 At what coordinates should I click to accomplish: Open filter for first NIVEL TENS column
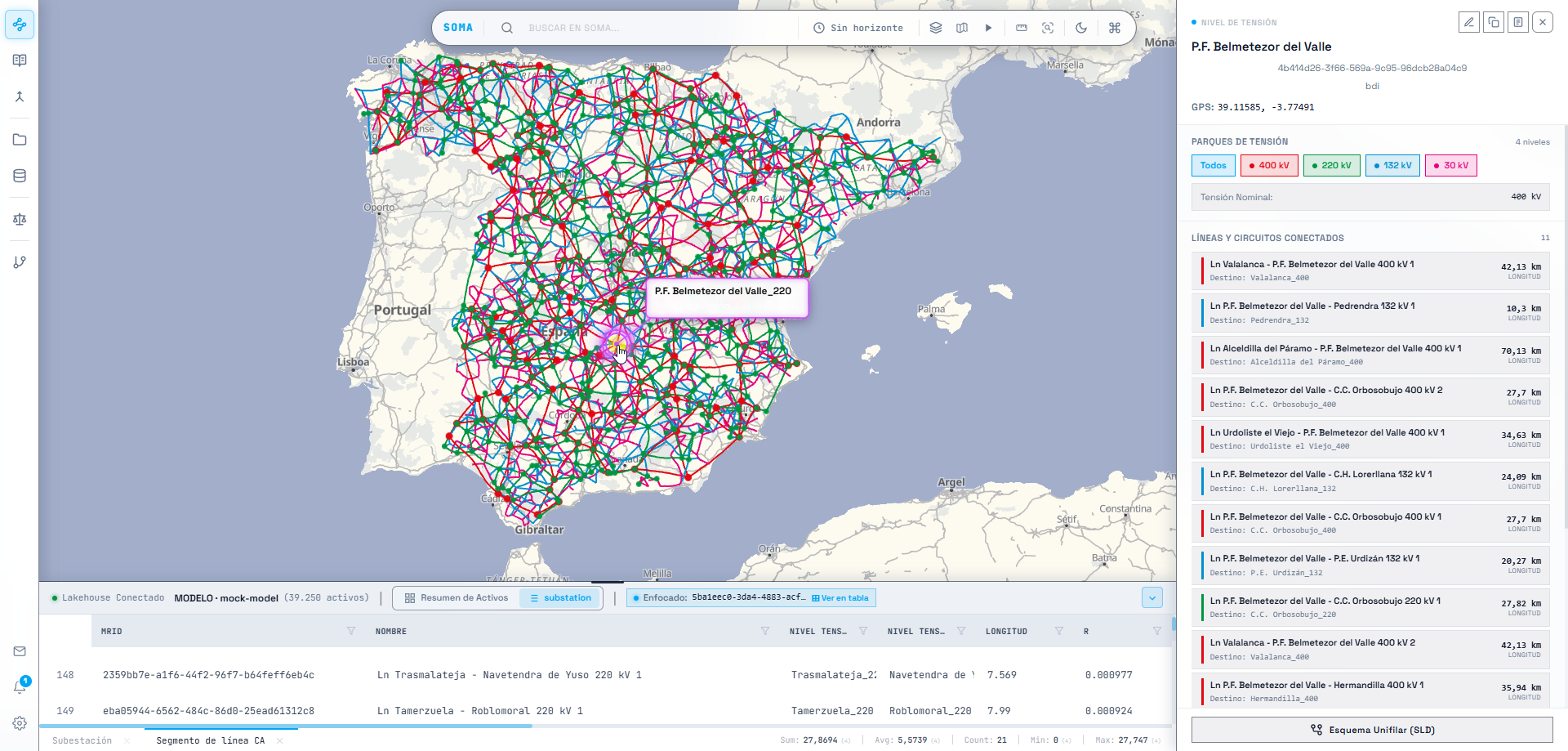pyautogui.click(x=863, y=631)
